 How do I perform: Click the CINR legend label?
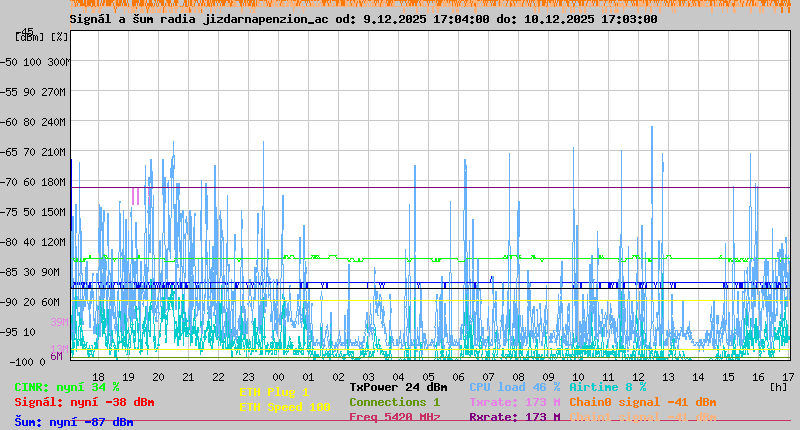66,387
